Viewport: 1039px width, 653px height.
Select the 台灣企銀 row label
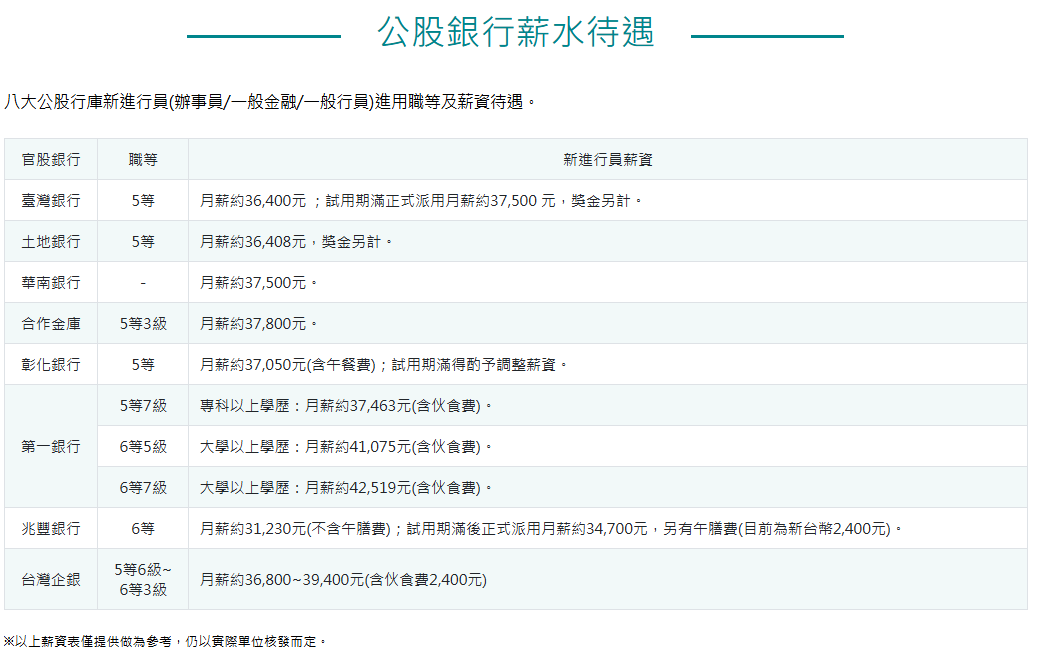pyautogui.click(x=51, y=580)
